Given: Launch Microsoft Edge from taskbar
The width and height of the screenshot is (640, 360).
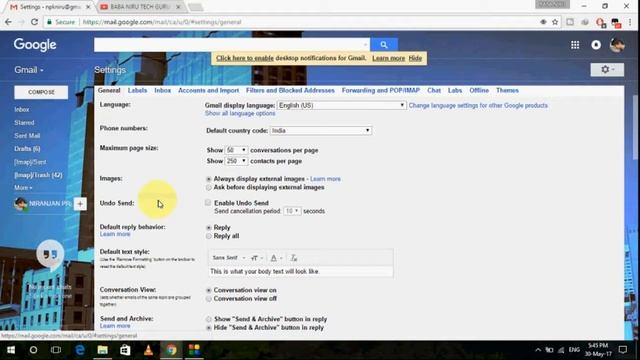Looking at the screenshot, I should click(80, 350).
